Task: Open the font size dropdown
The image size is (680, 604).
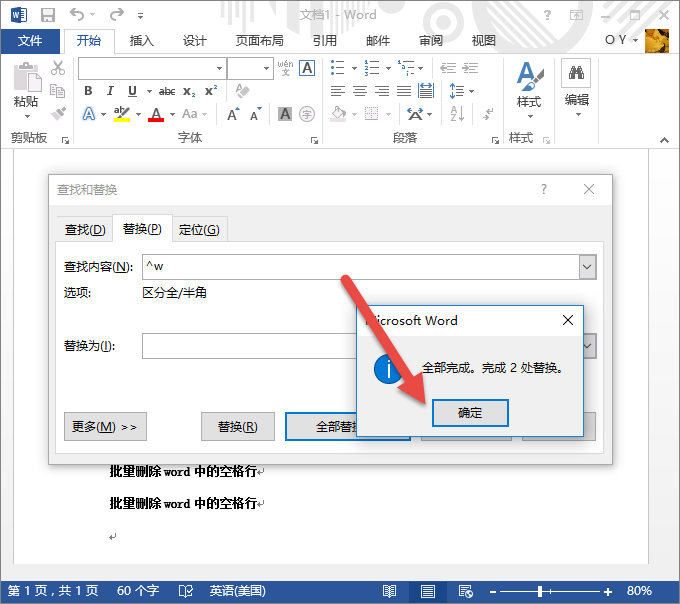Action: 266,69
